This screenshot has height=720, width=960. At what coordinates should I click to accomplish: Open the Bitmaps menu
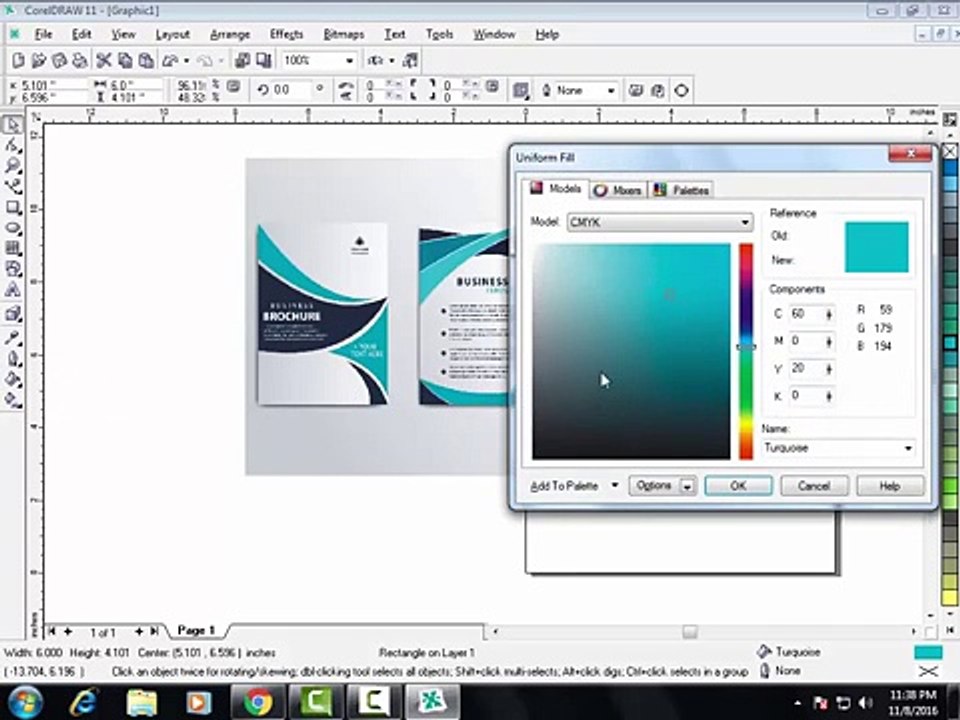pos(343,34)
